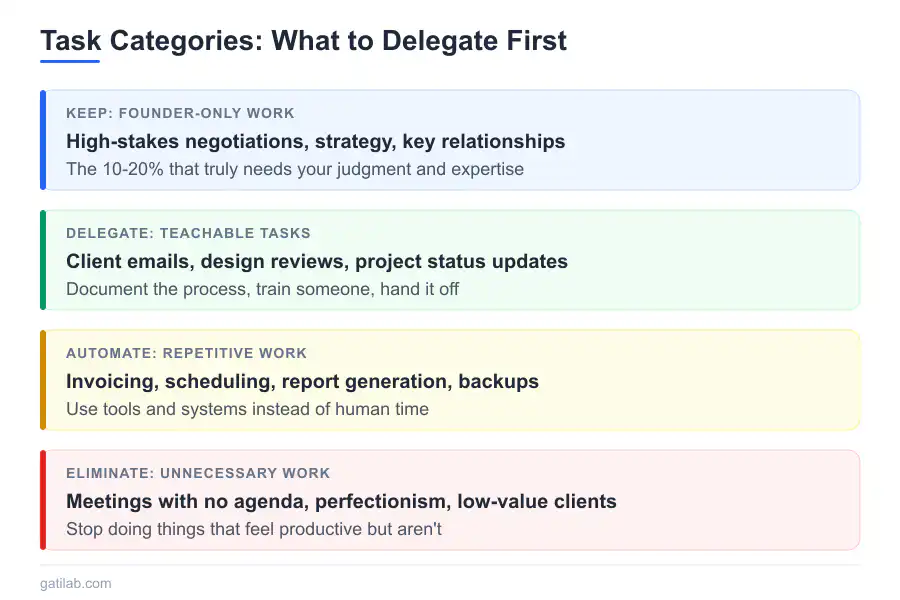Click the green accent bar on the Delegate card
900x600 pixels.
click(x=43, y=260)
